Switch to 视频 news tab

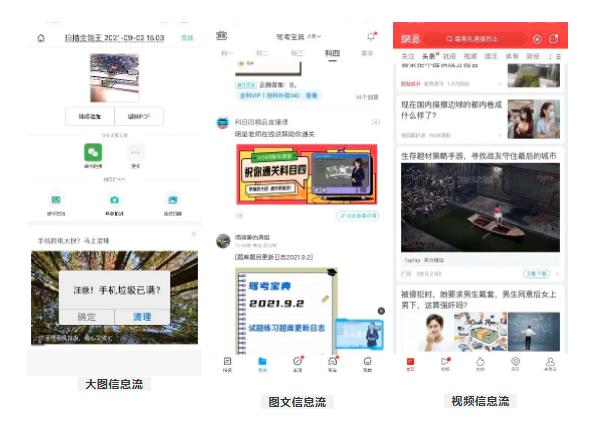(x=470, y=56)
